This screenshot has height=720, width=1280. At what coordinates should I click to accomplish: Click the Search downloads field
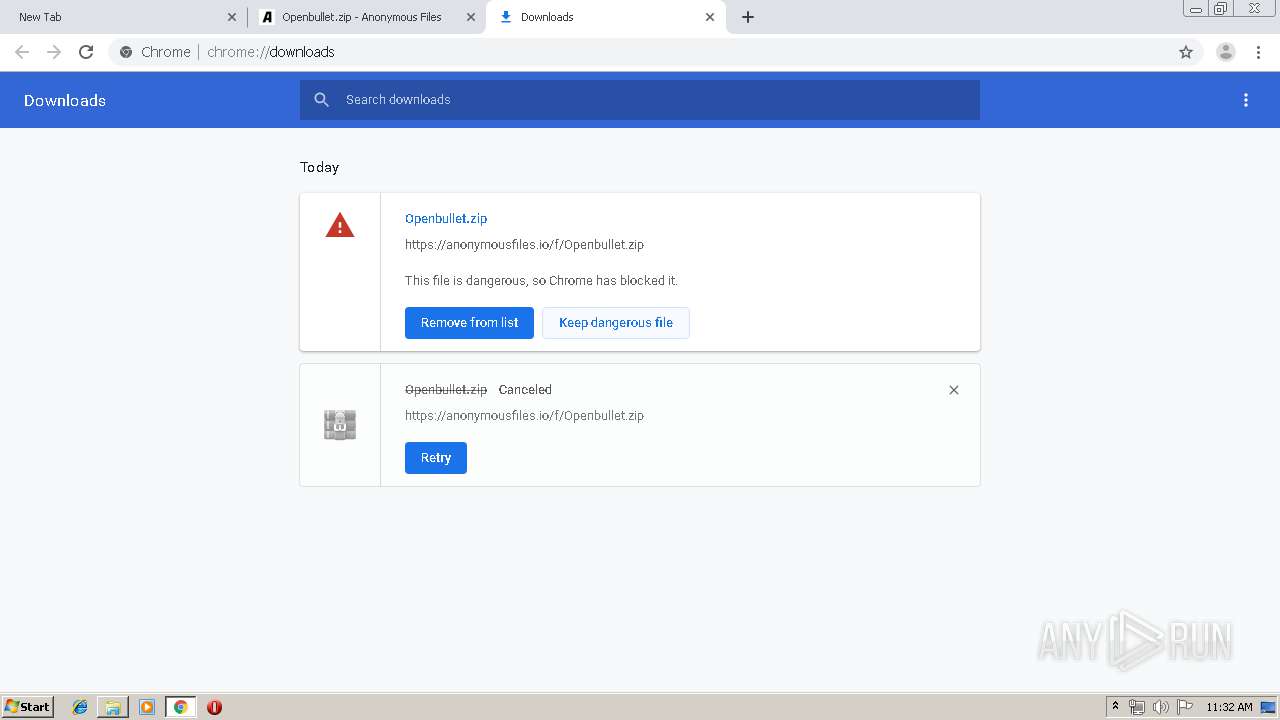point(640,100)
